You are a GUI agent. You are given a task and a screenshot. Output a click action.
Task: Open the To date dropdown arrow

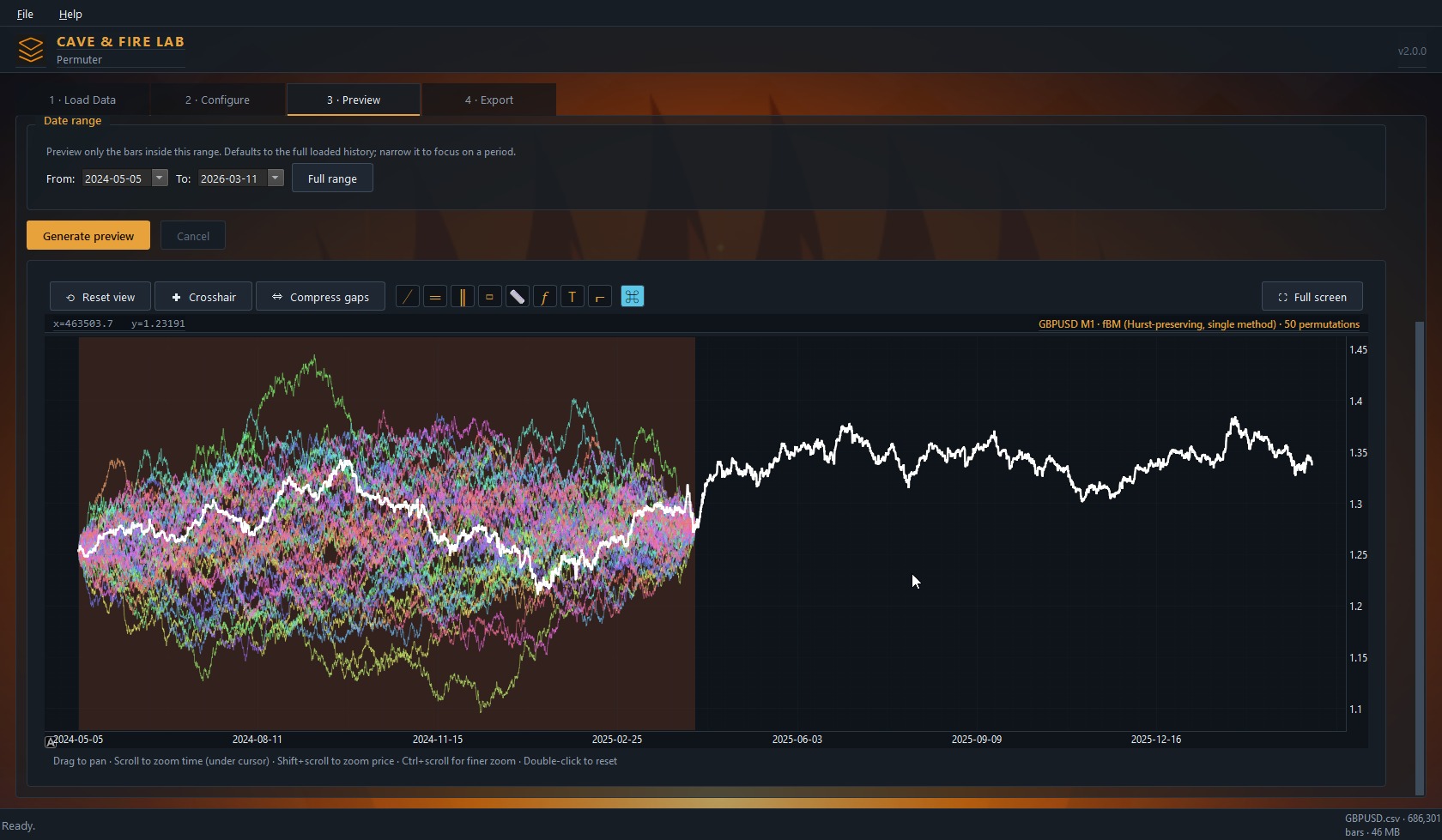coord(276,178)
